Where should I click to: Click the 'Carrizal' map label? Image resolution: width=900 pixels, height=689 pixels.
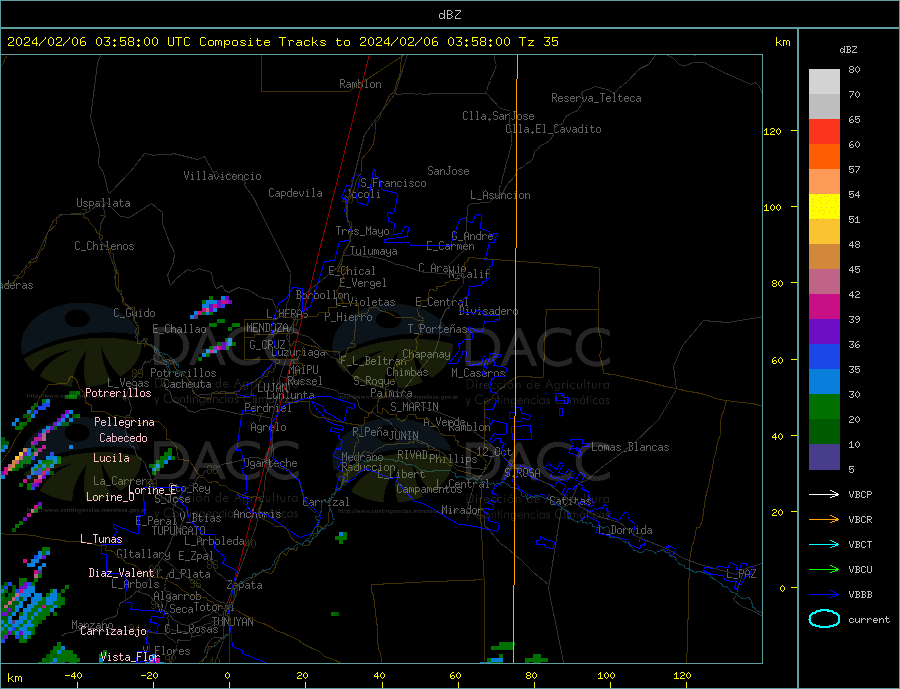click(325, 502)
